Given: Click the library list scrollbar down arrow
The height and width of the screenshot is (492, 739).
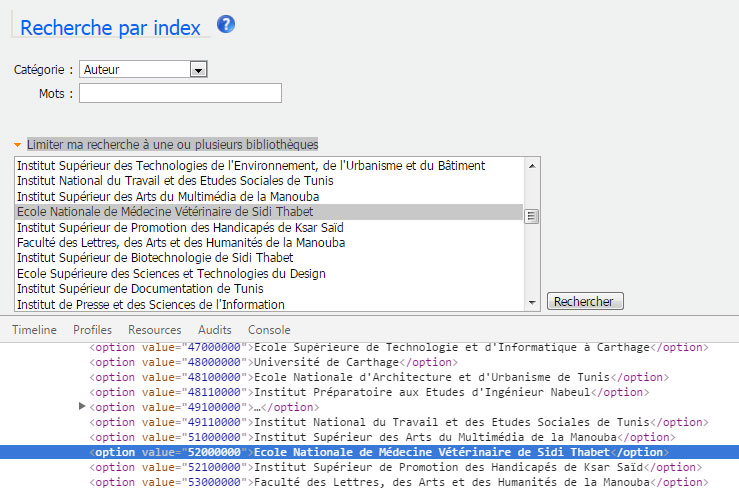Looking at the screenshot, I should [532, 303].
